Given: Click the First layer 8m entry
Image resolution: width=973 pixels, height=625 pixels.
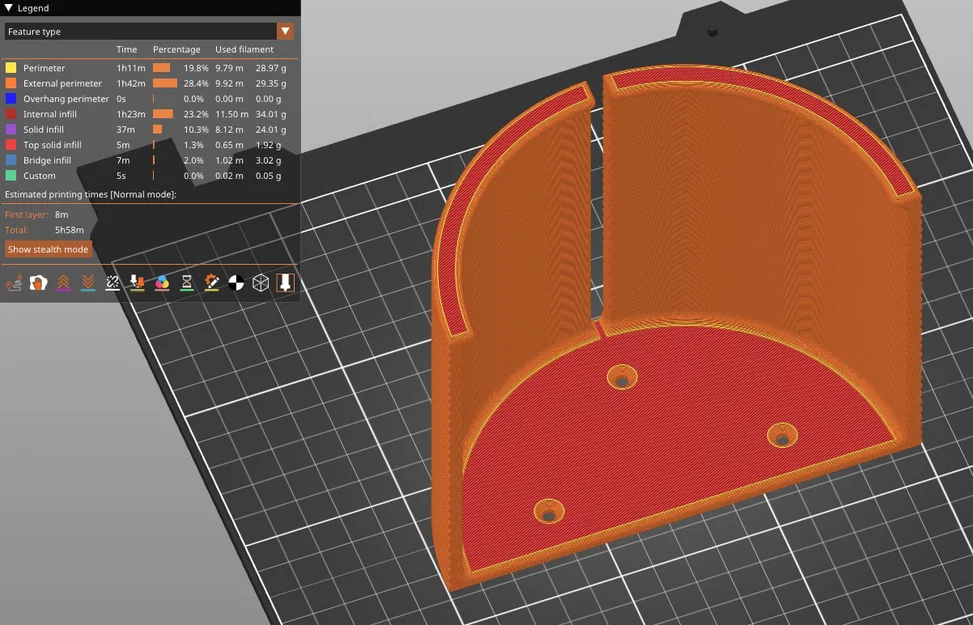Looking at the screenshot, I should tap(37, 215).
